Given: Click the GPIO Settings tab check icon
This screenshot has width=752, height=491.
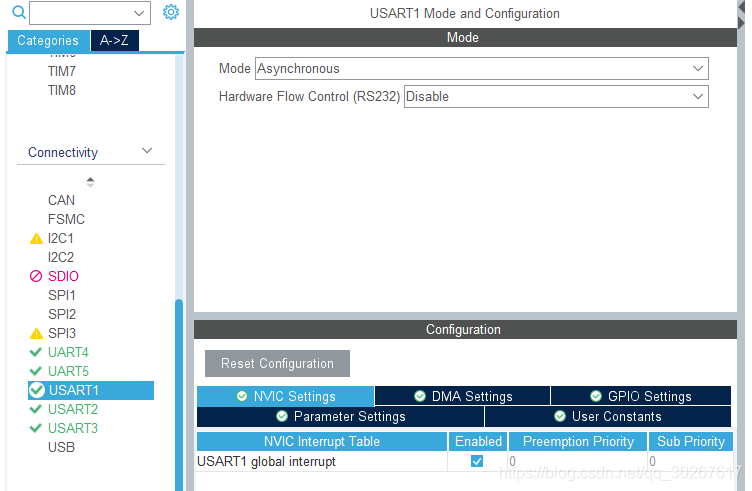Looking at the screenshot, I should (x=596, y=396).
